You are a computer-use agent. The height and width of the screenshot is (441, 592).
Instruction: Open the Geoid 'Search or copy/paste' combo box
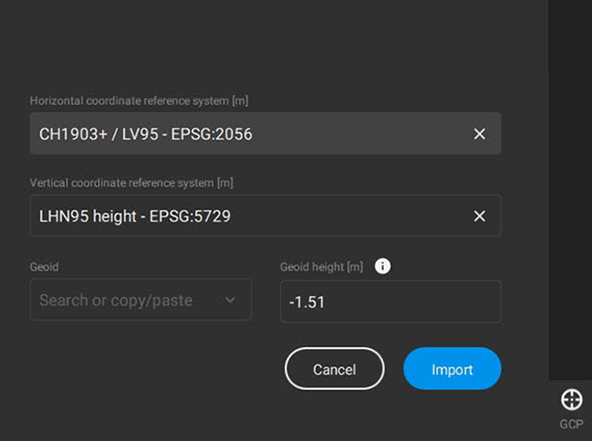point(141,300)
